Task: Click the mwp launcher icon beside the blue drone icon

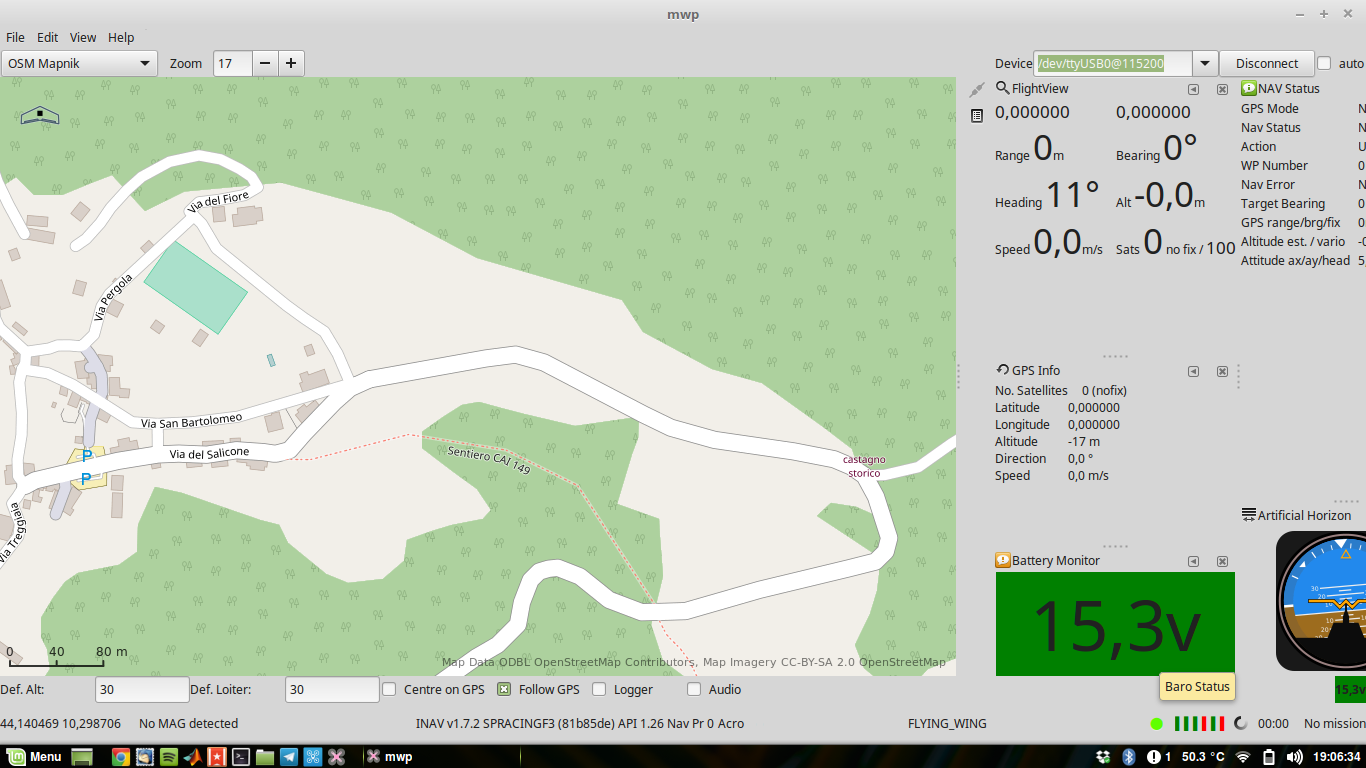Action: tap(337, 757)
